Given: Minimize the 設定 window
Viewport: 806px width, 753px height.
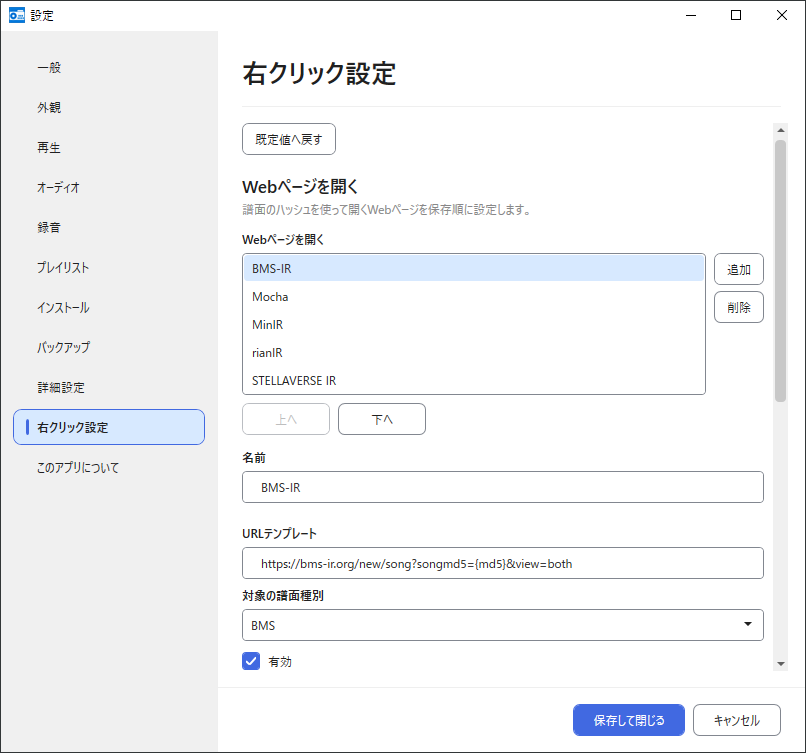Looking at the screenshot, I should pos(691,15).
